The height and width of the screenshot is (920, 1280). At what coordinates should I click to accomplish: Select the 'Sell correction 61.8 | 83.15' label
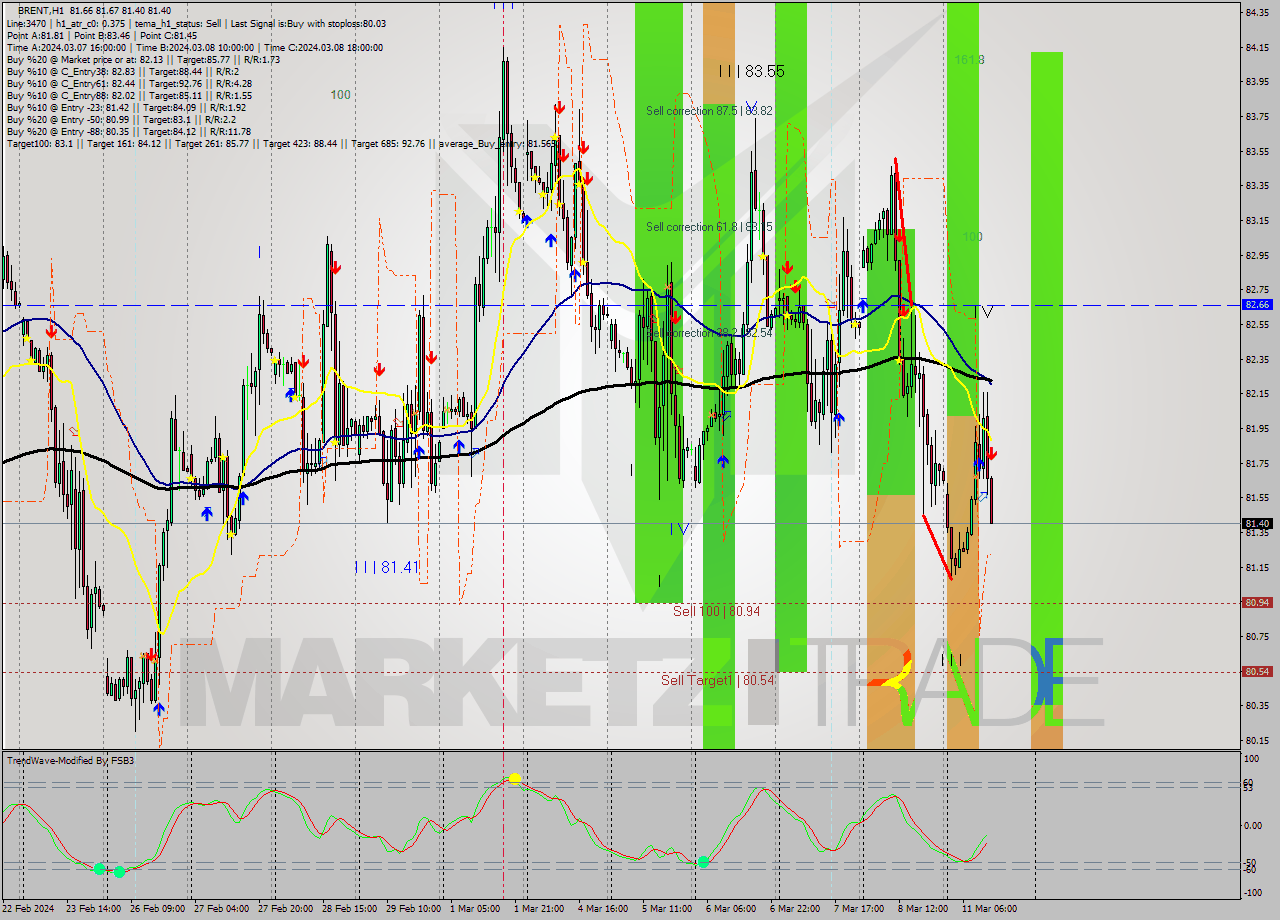coord(709,227)
